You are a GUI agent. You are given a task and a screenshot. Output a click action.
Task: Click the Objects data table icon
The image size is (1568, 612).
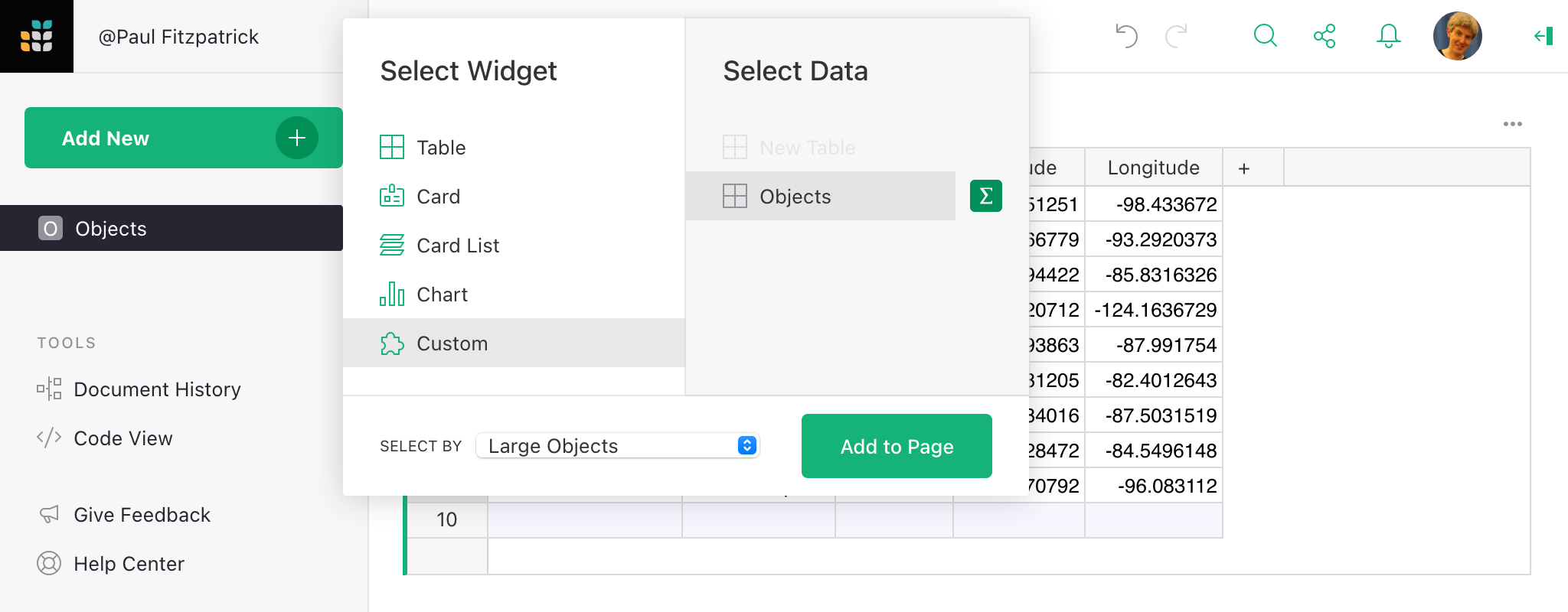pos(735,196)
